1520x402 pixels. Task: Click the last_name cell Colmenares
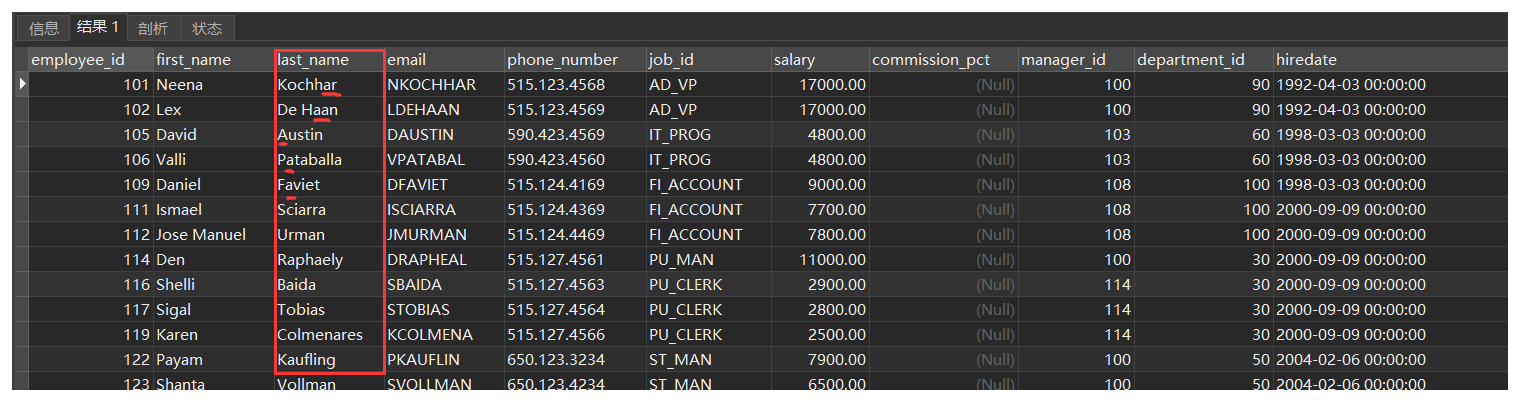pos(320,335)
